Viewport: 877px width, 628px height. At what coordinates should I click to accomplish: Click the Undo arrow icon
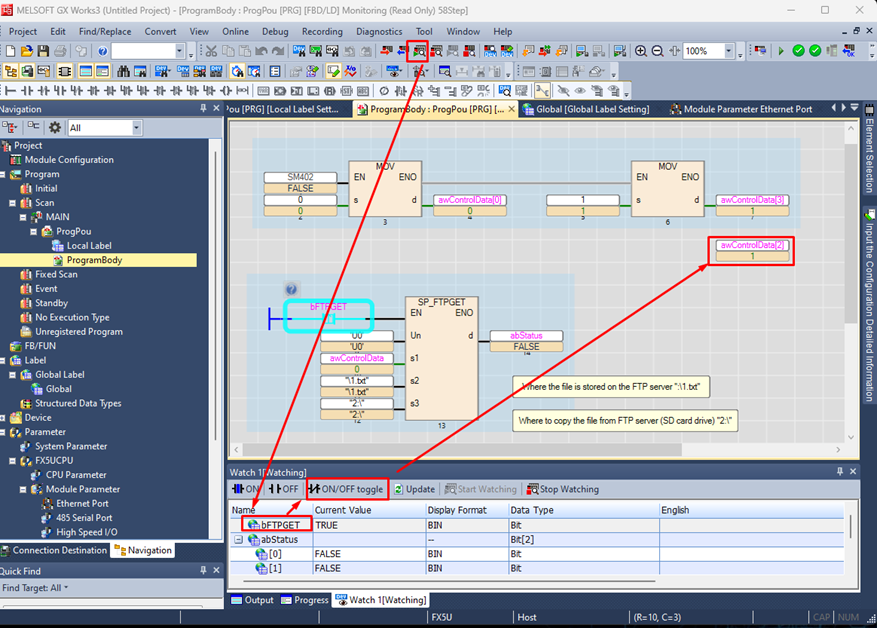coord(261,51)
